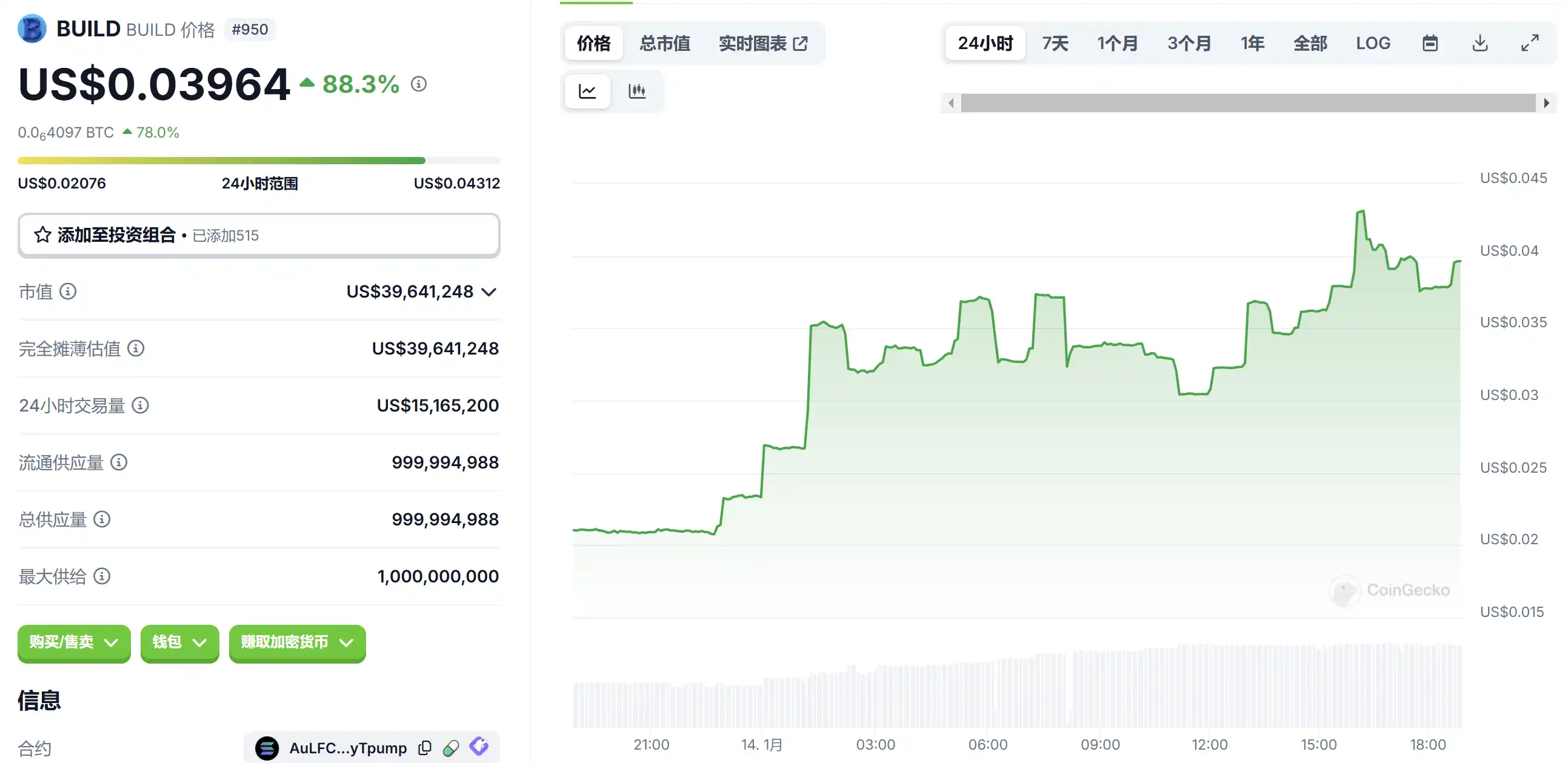Image resolution: width=1568 pixels, height=763 pixels.
Task: Open the 钱包 dropdown
Action: [179, 642]
